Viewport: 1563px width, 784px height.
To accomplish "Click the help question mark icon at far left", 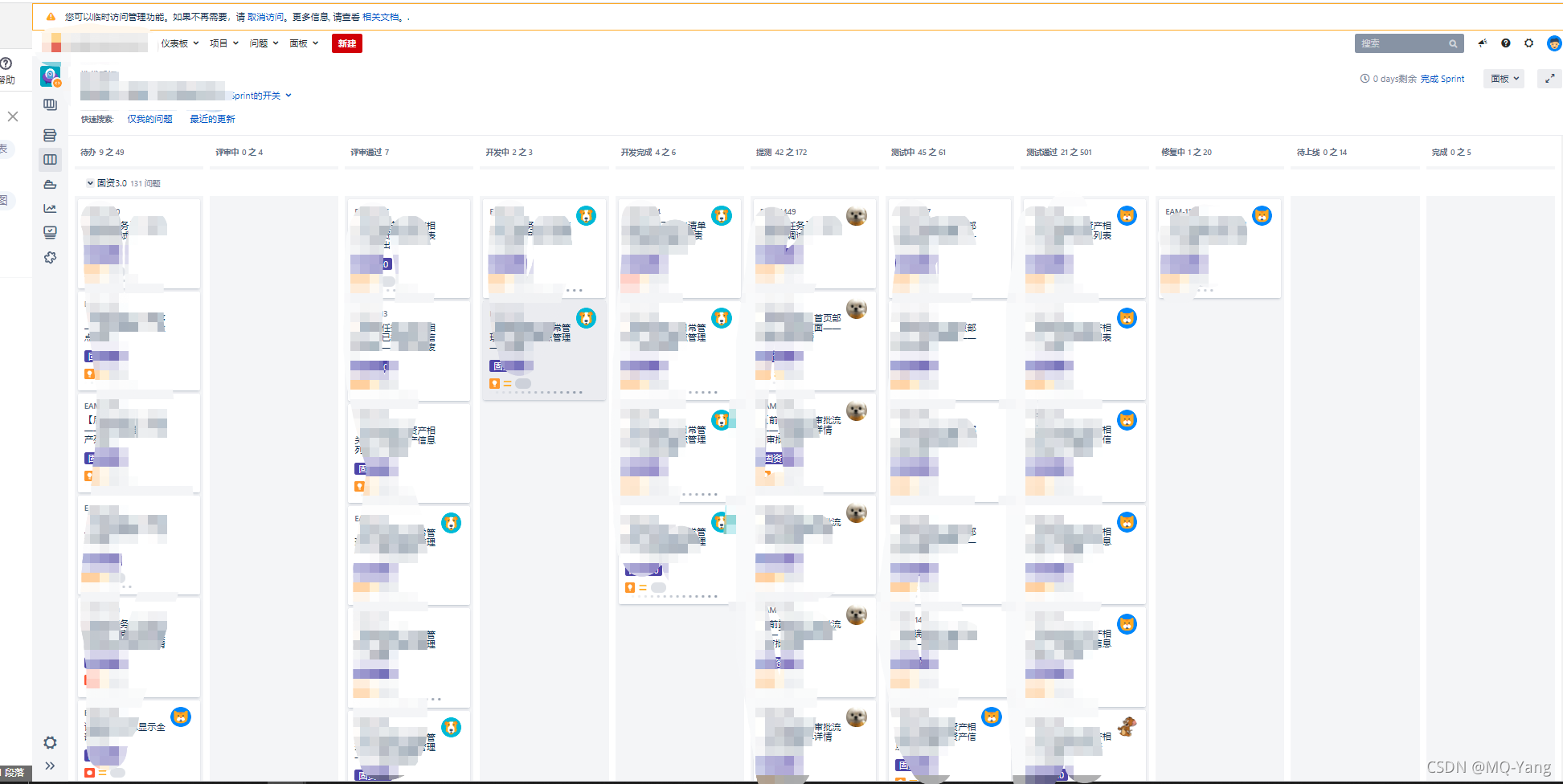I will coord(6,63).
